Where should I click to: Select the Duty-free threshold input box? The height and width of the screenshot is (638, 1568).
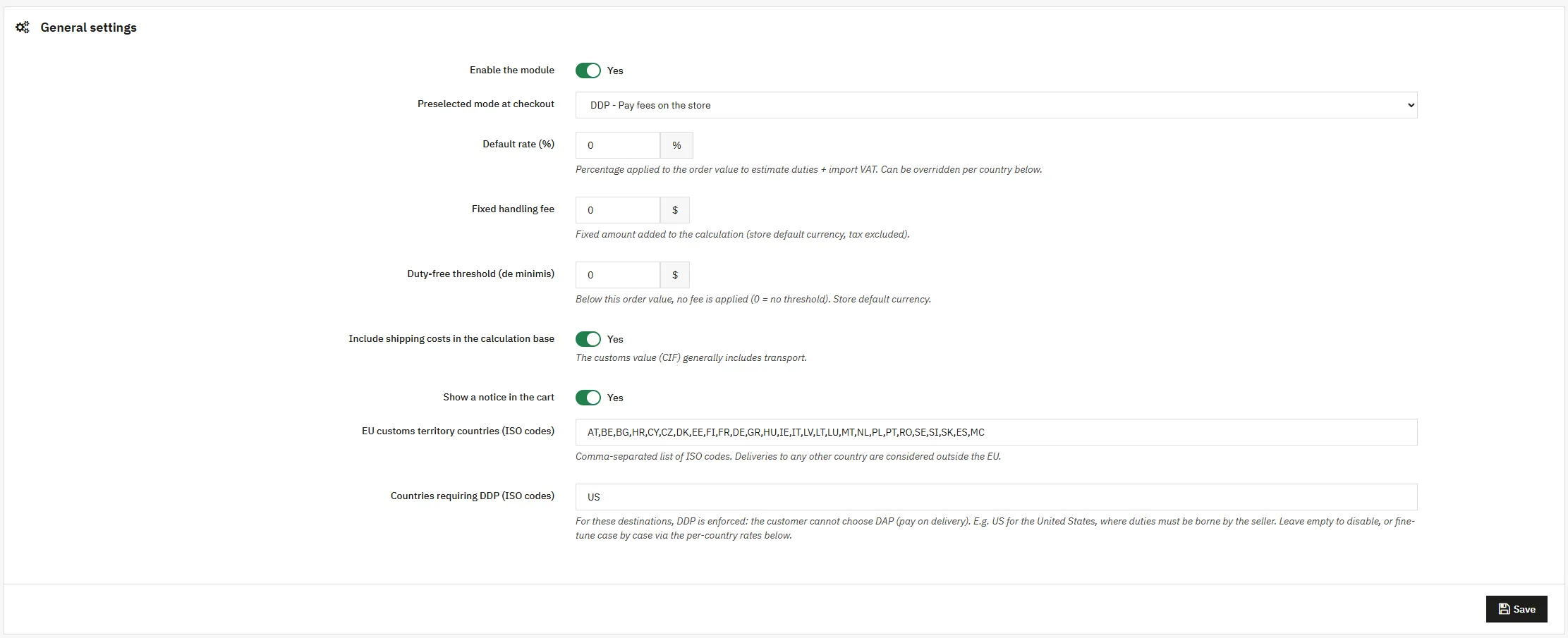(x=618, y=275)
